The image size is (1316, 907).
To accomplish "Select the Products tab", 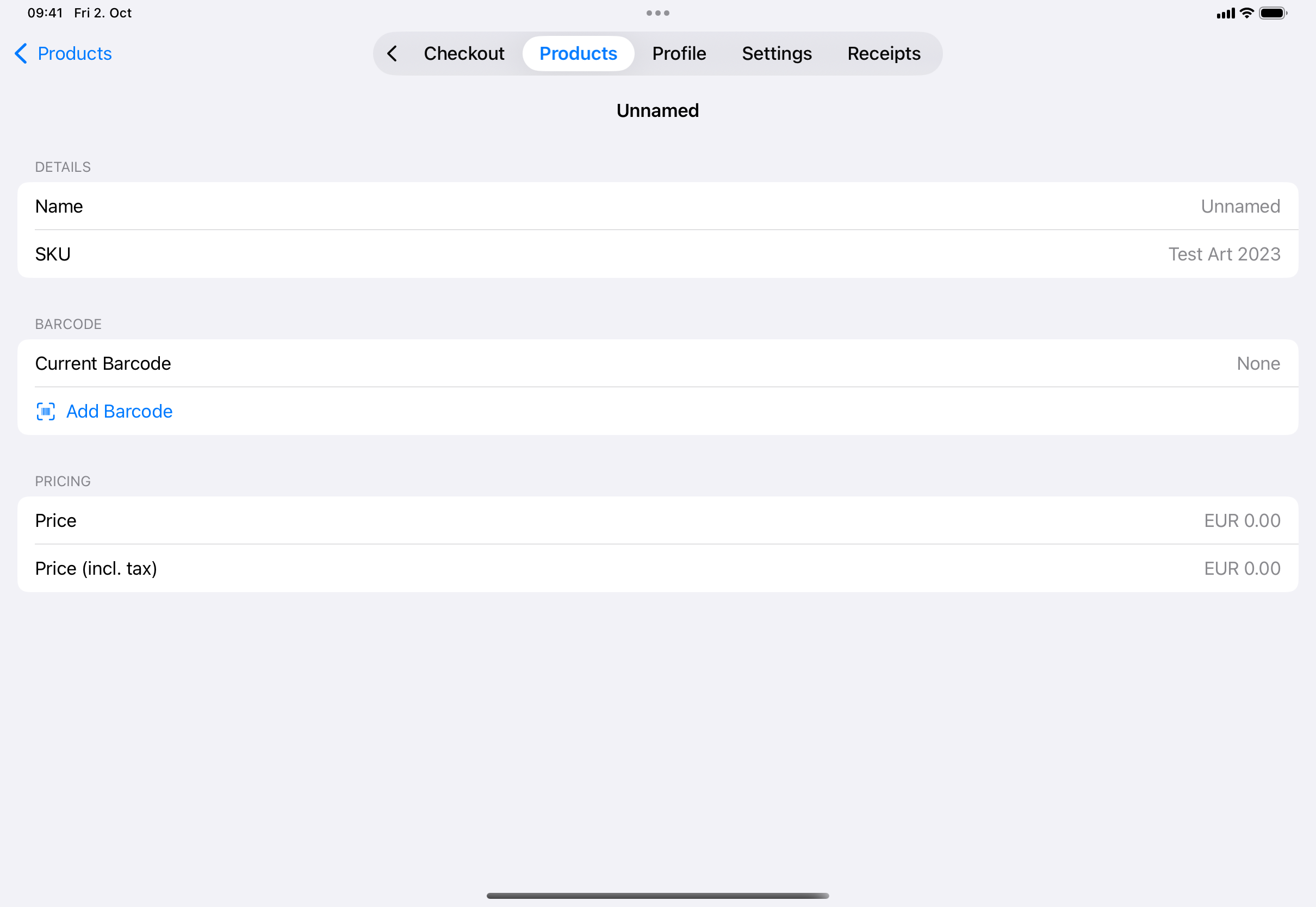I will 578,53.
